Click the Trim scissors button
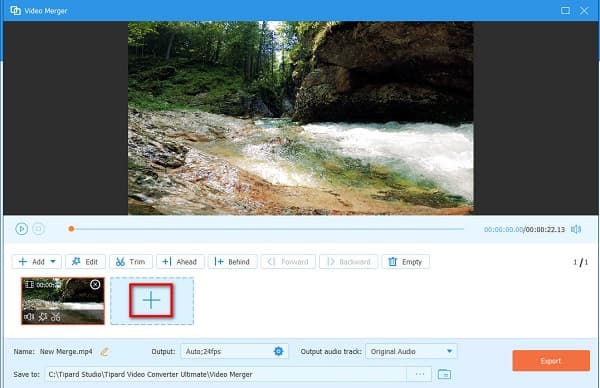 (130, 262)
